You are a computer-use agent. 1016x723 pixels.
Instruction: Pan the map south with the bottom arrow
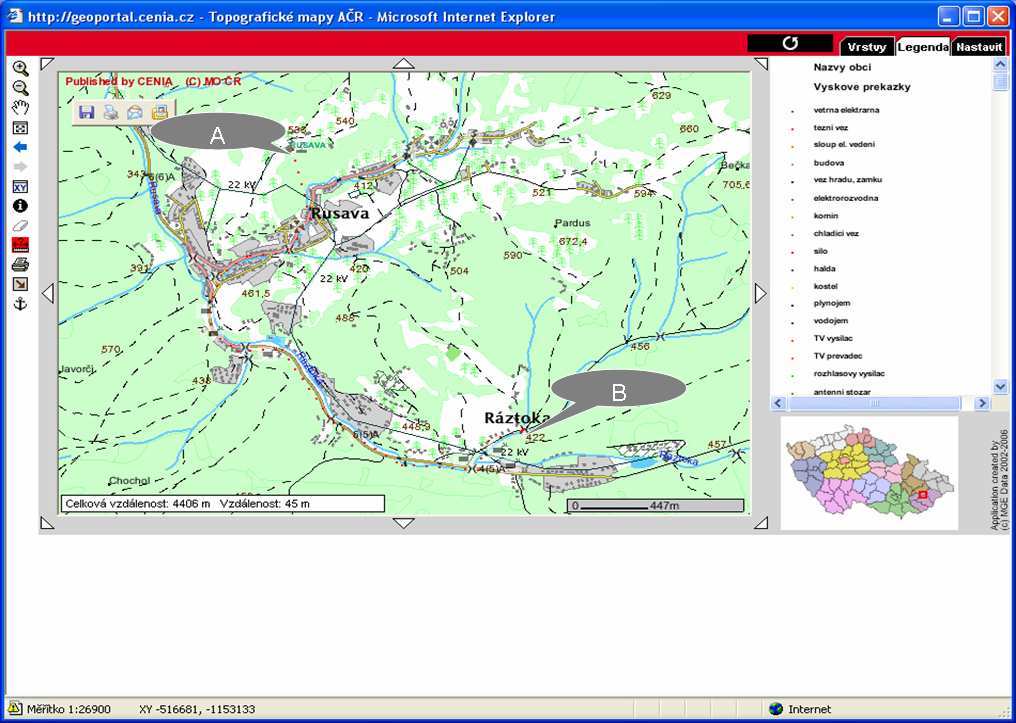pos(404,523)
